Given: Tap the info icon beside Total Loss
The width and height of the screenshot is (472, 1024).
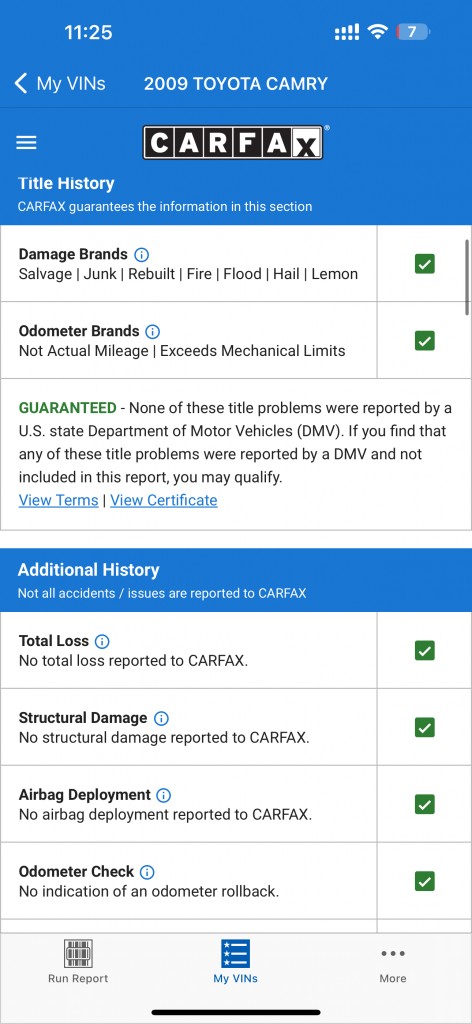Looking at the screenshot, I should [x=102, y=641].
